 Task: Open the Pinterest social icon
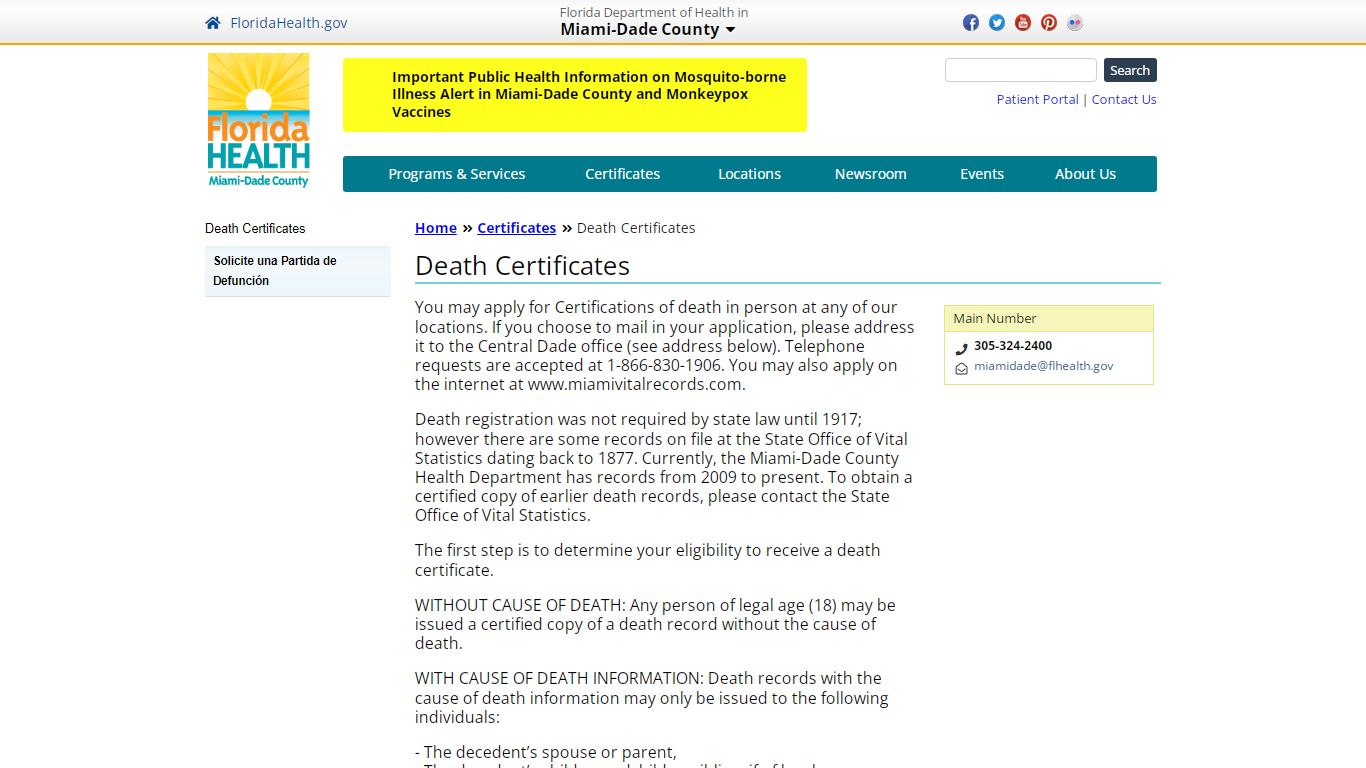tap(1049, 23)
